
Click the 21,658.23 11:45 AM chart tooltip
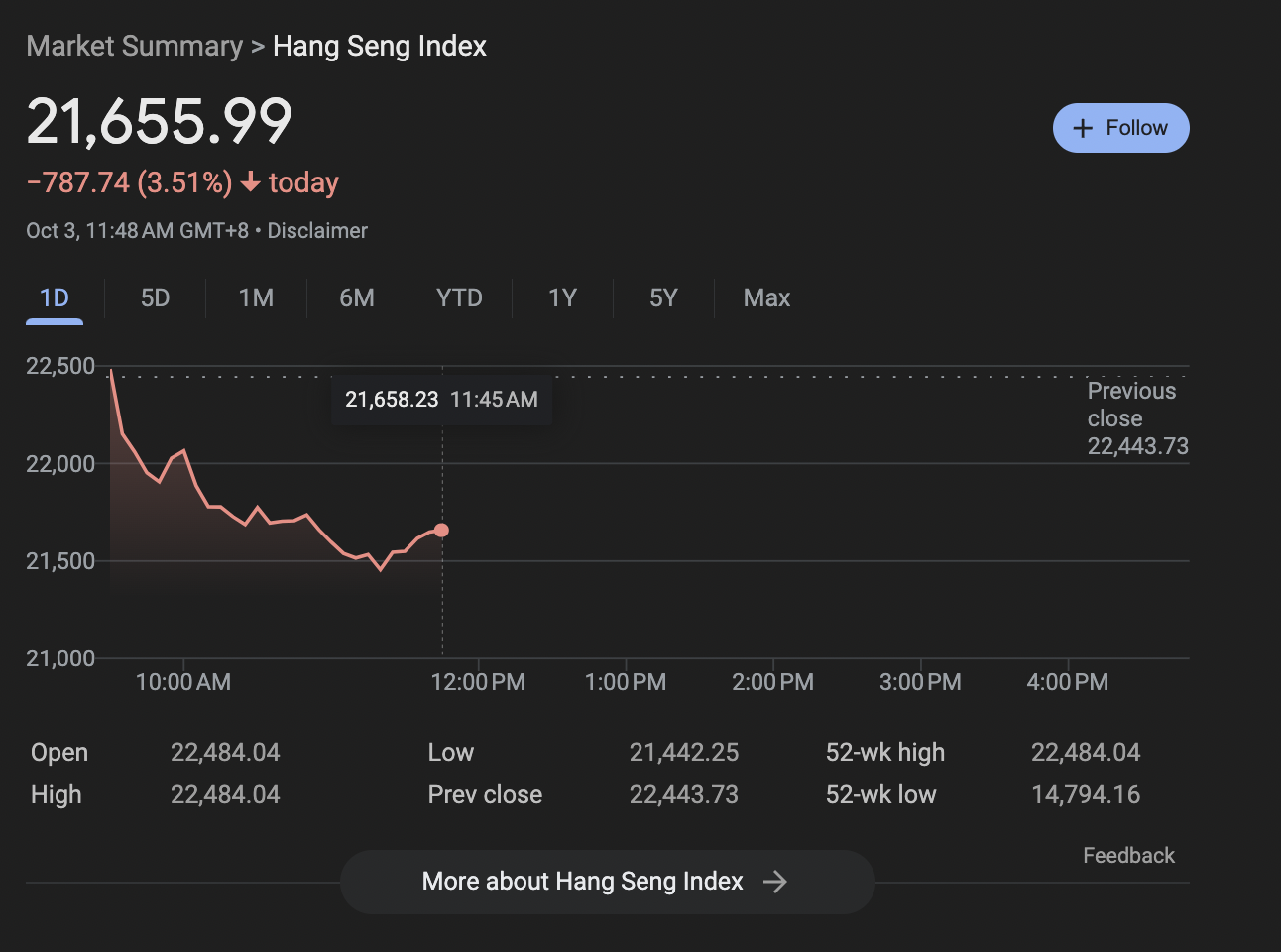pos(441,400)
